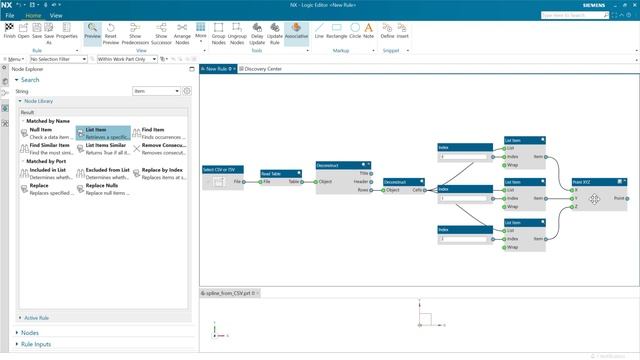Select Find Item node in results
640x360 pixels.
(160, 133)
